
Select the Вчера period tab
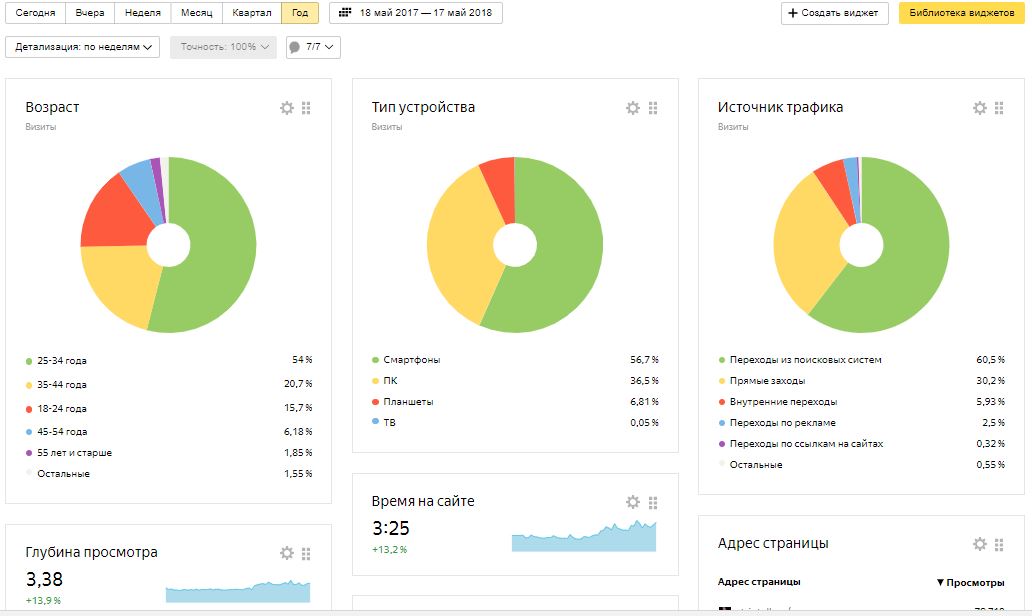click(90, 13)
